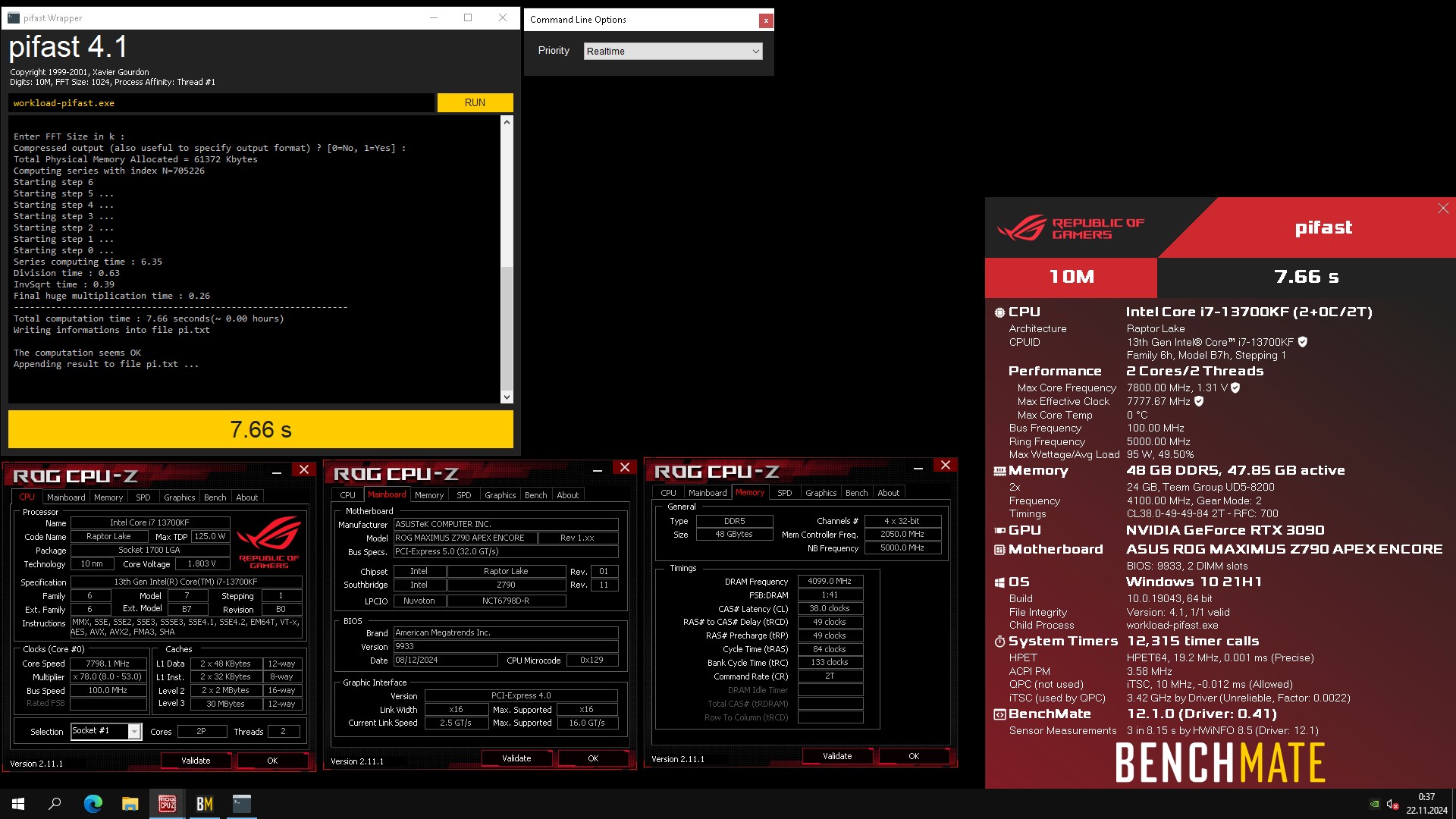Switch to SPD tab in the first CPU-Z window
The image size is (1456, 819).
click(x=143, y=497)
